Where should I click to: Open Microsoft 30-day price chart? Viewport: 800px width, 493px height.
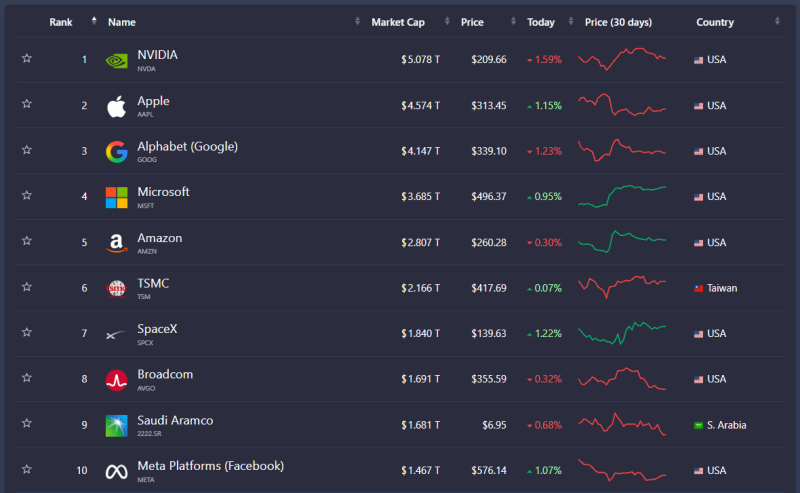click(x=621, y=196)
